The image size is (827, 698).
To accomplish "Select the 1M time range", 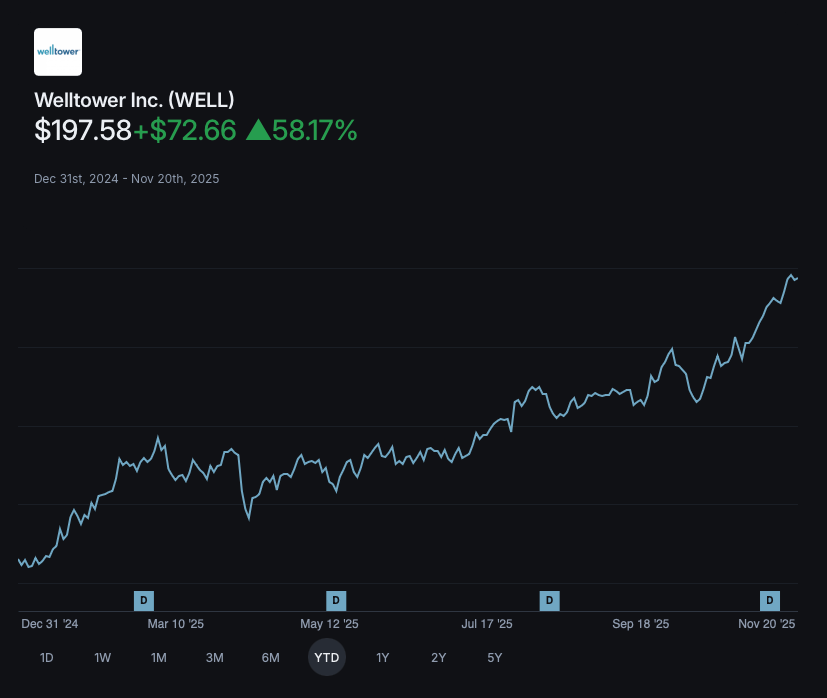I will [158, 658].
